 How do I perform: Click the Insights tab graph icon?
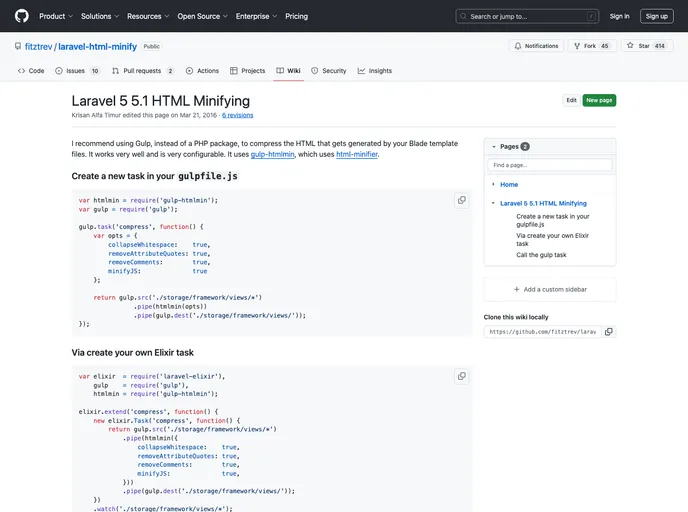pos(361,71)
